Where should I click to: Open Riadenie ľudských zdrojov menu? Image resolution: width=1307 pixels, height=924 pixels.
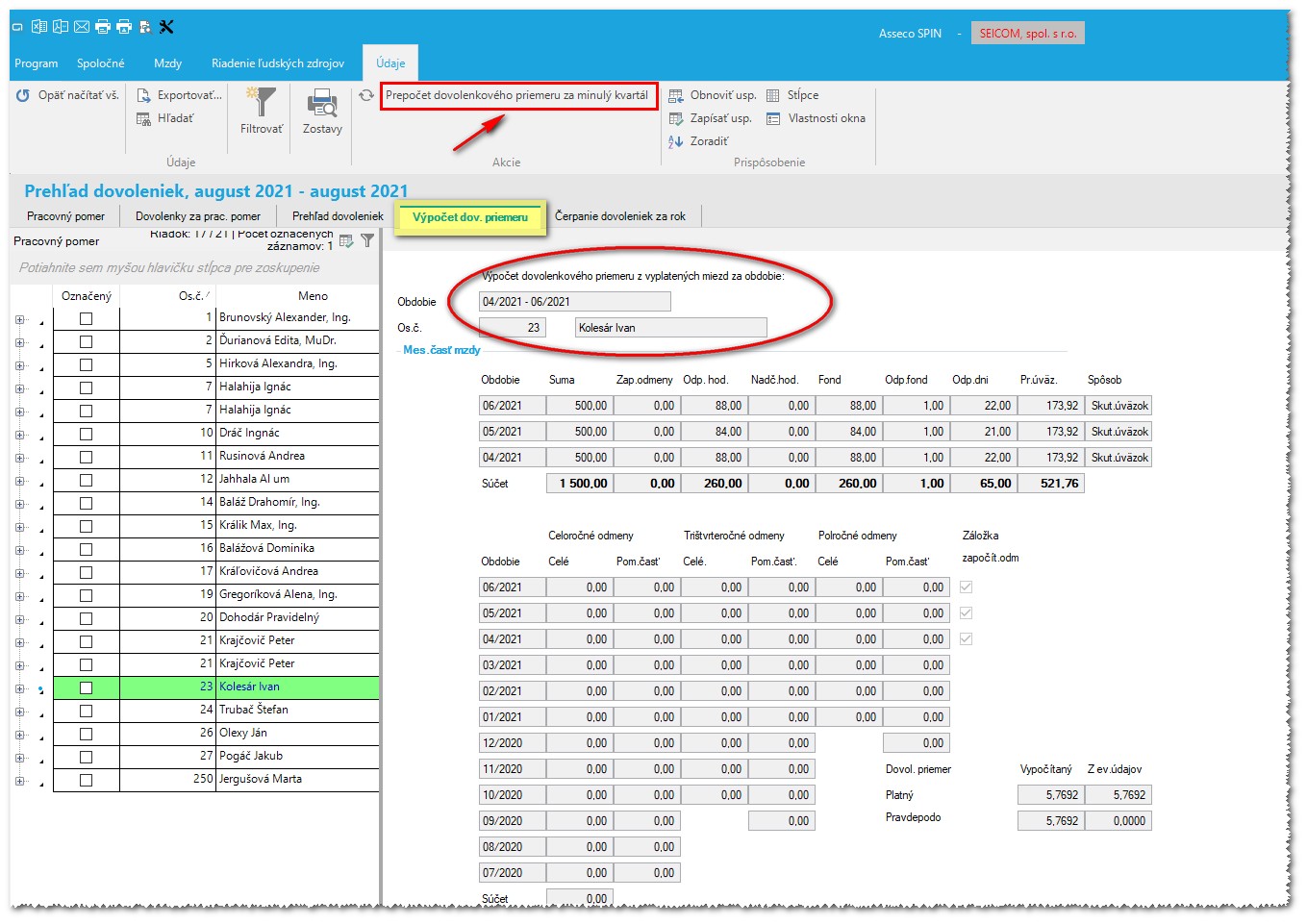278,63
